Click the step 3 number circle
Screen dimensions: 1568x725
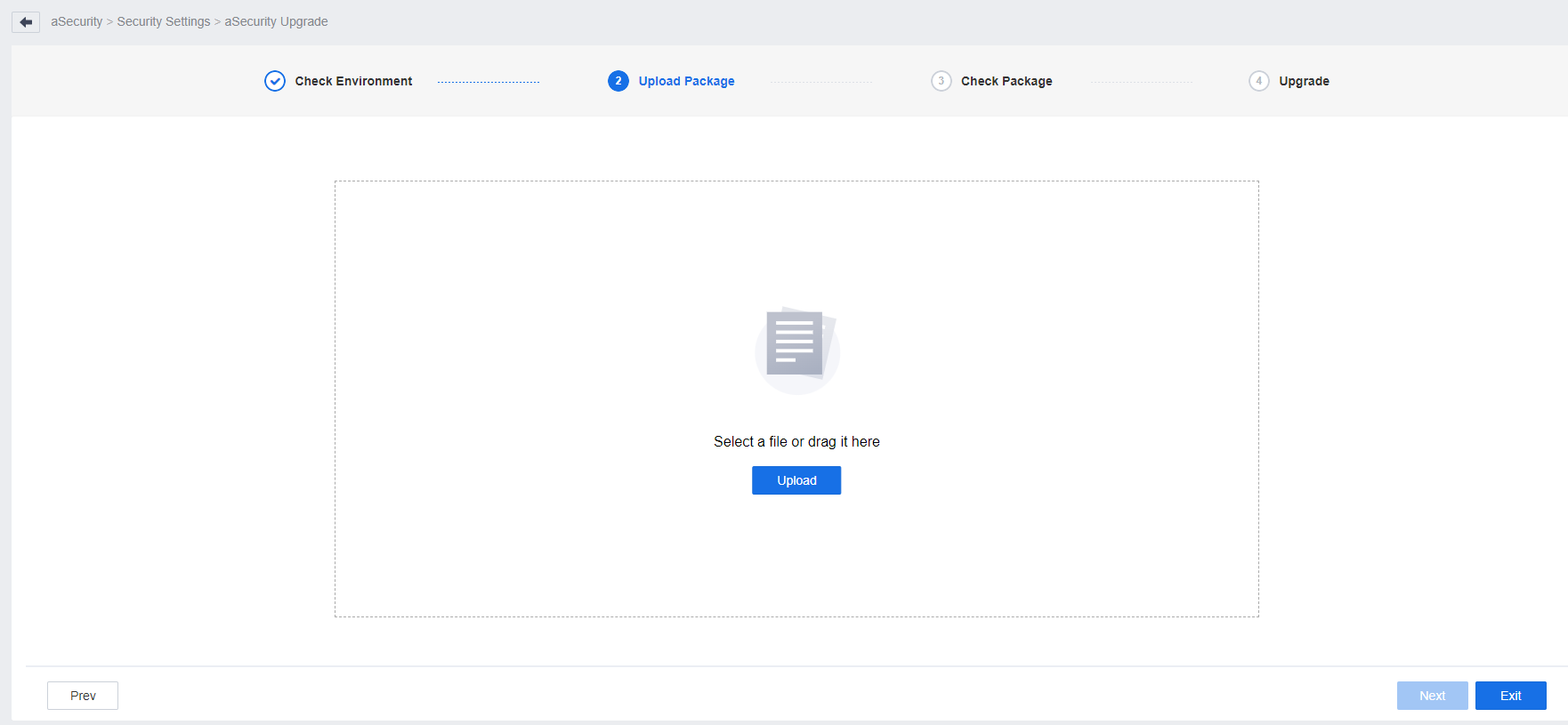(941, 81)
